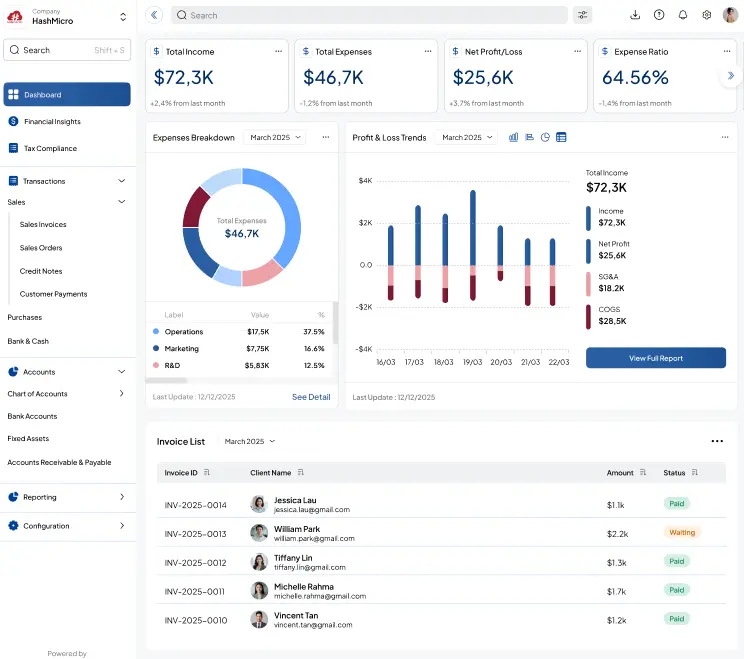Click the download icon in the top bar
The width and height of the screenshot is (744, 659).
point(635,15)
